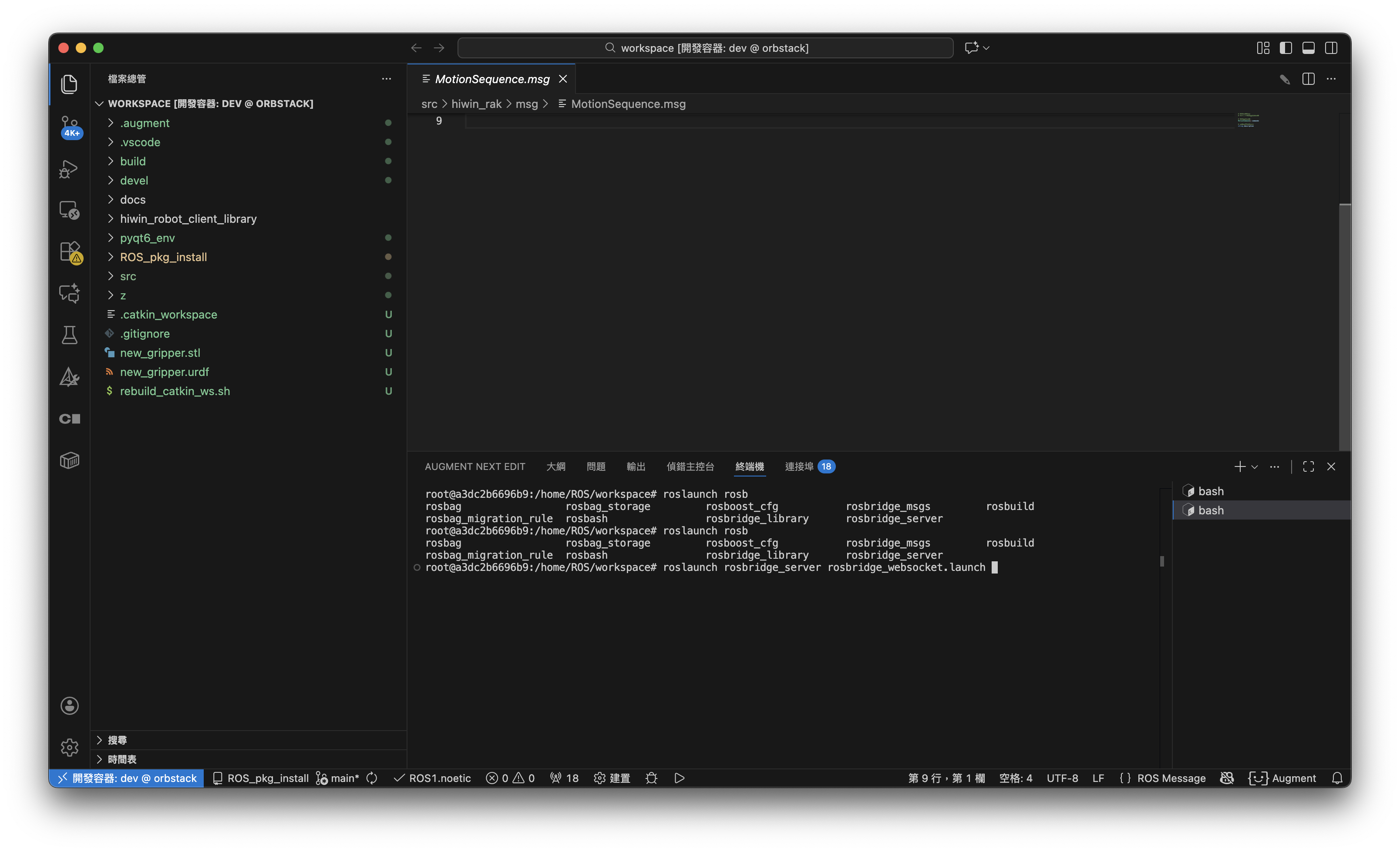The image size is (1400, 852).
Task: Open the terminal launch profile dropdown
Action: click(1255, 467)
